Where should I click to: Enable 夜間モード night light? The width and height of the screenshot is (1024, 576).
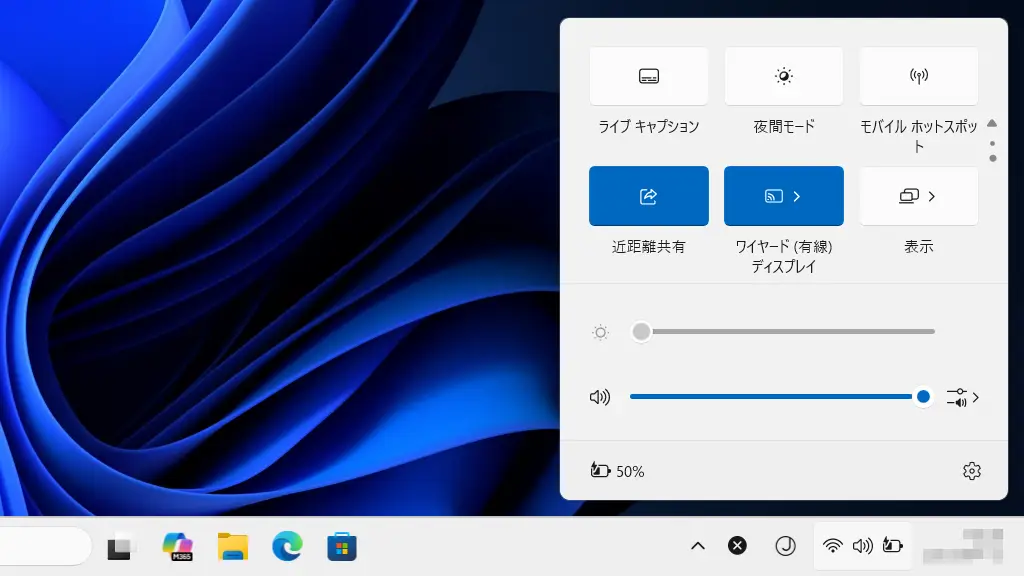pos(784,77)
